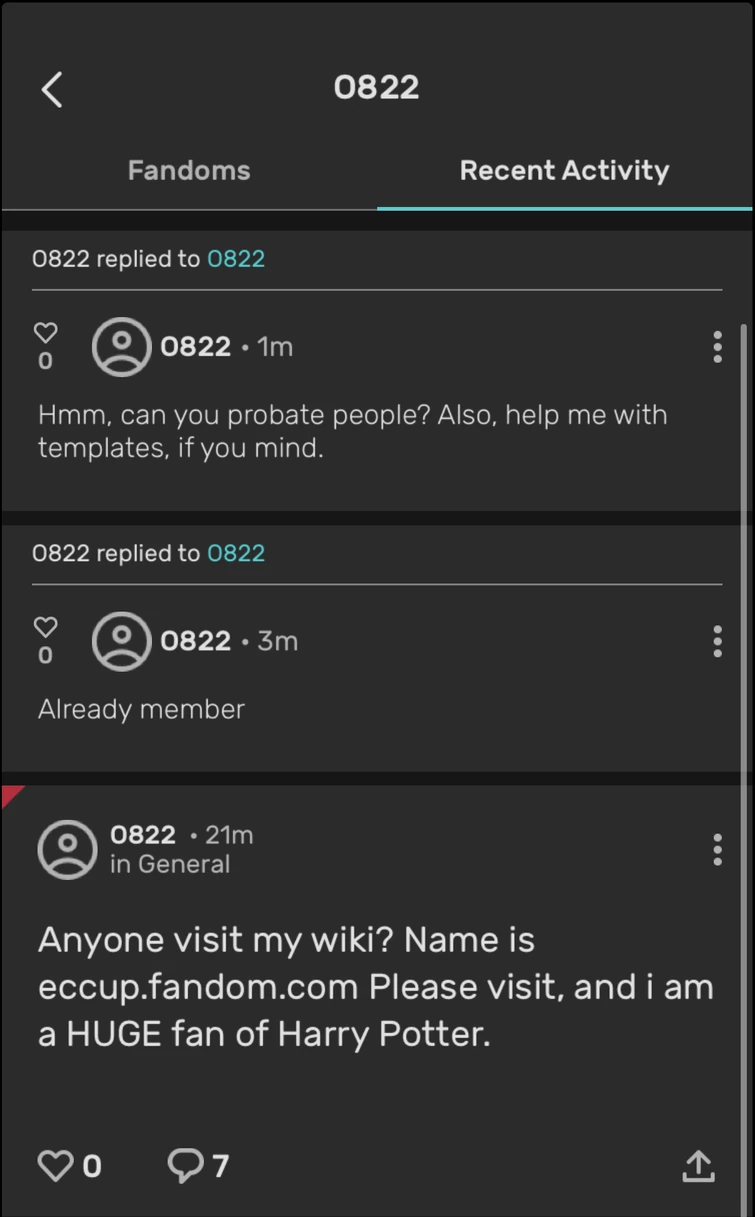Image resolution: width=755 pixels, height=1217 pixels.
Task: Go back using the top-left arrow
Action: tap(52, 89)
